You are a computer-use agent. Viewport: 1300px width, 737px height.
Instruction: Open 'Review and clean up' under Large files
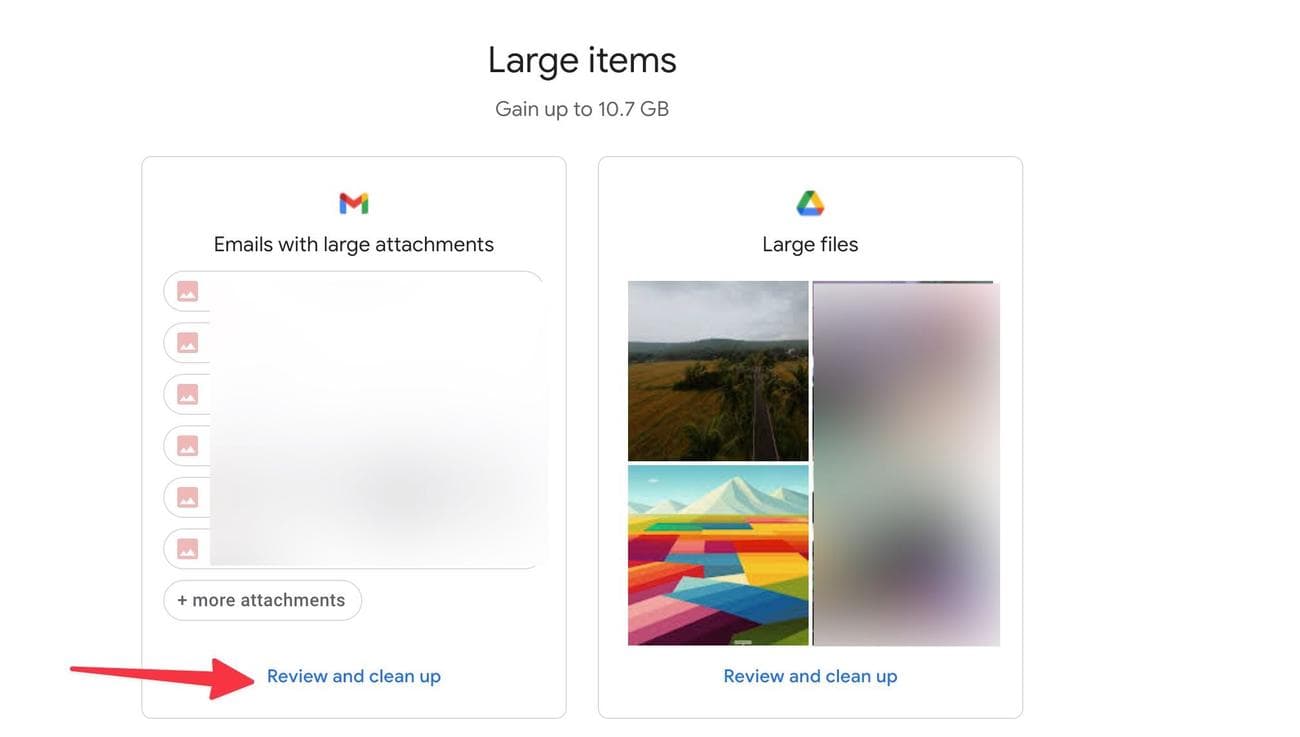pos(810,677)
